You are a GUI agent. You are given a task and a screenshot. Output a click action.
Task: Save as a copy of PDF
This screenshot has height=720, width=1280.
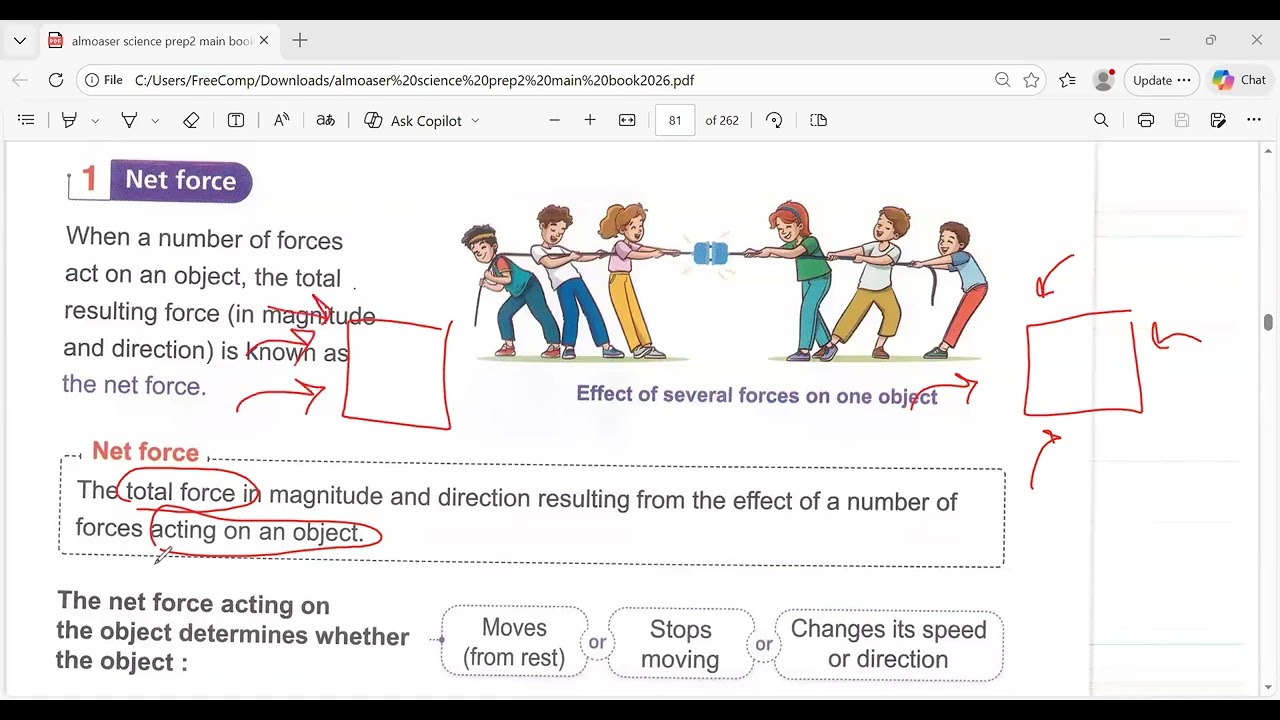[x=1218, y=120]
